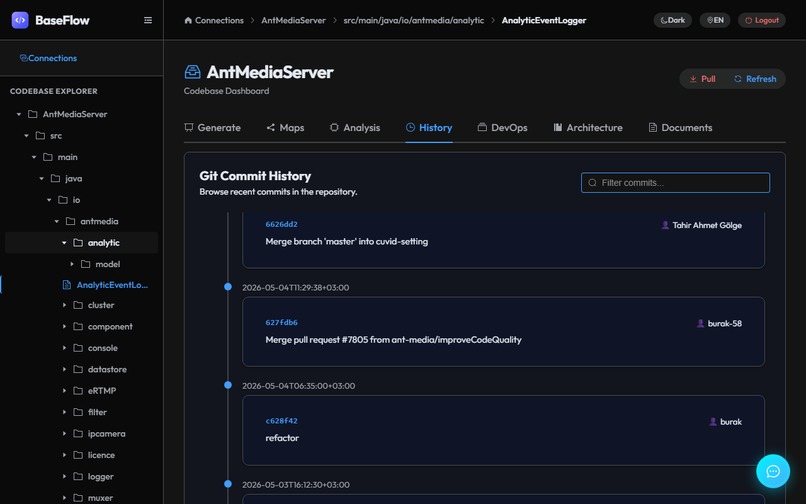The height and width of the screenshot is (504, 806).
Task: Click the AntMediaServer inbox header icon
Action: point(192,72)
